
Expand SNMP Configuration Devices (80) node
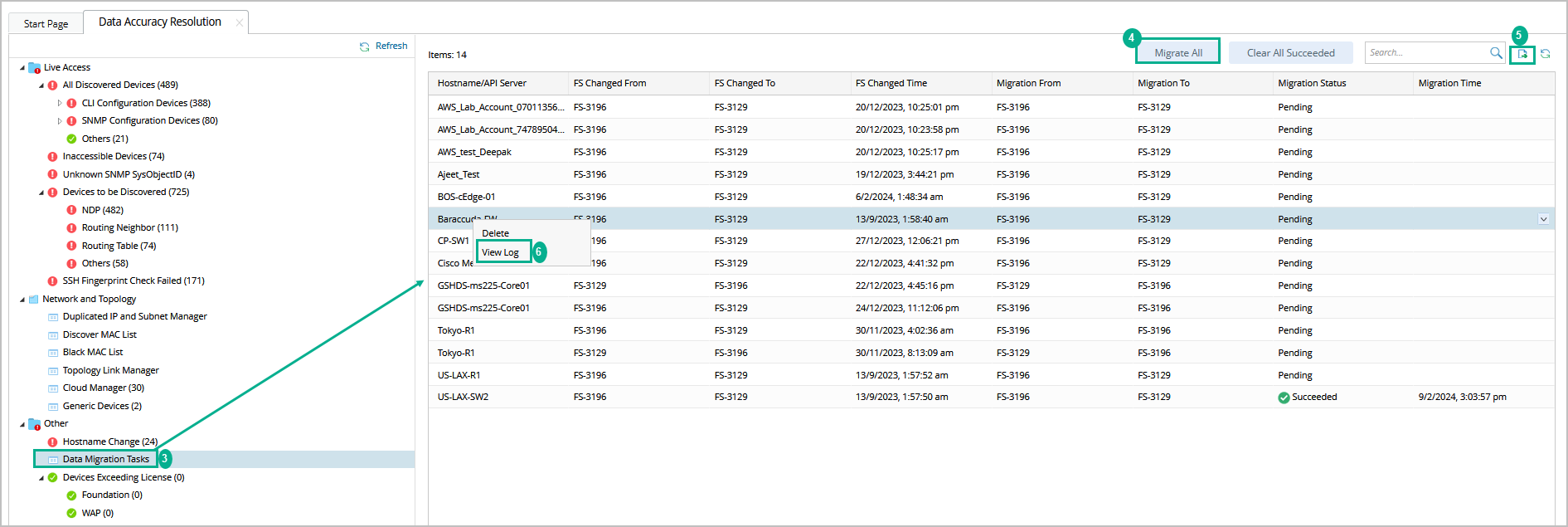60,121
